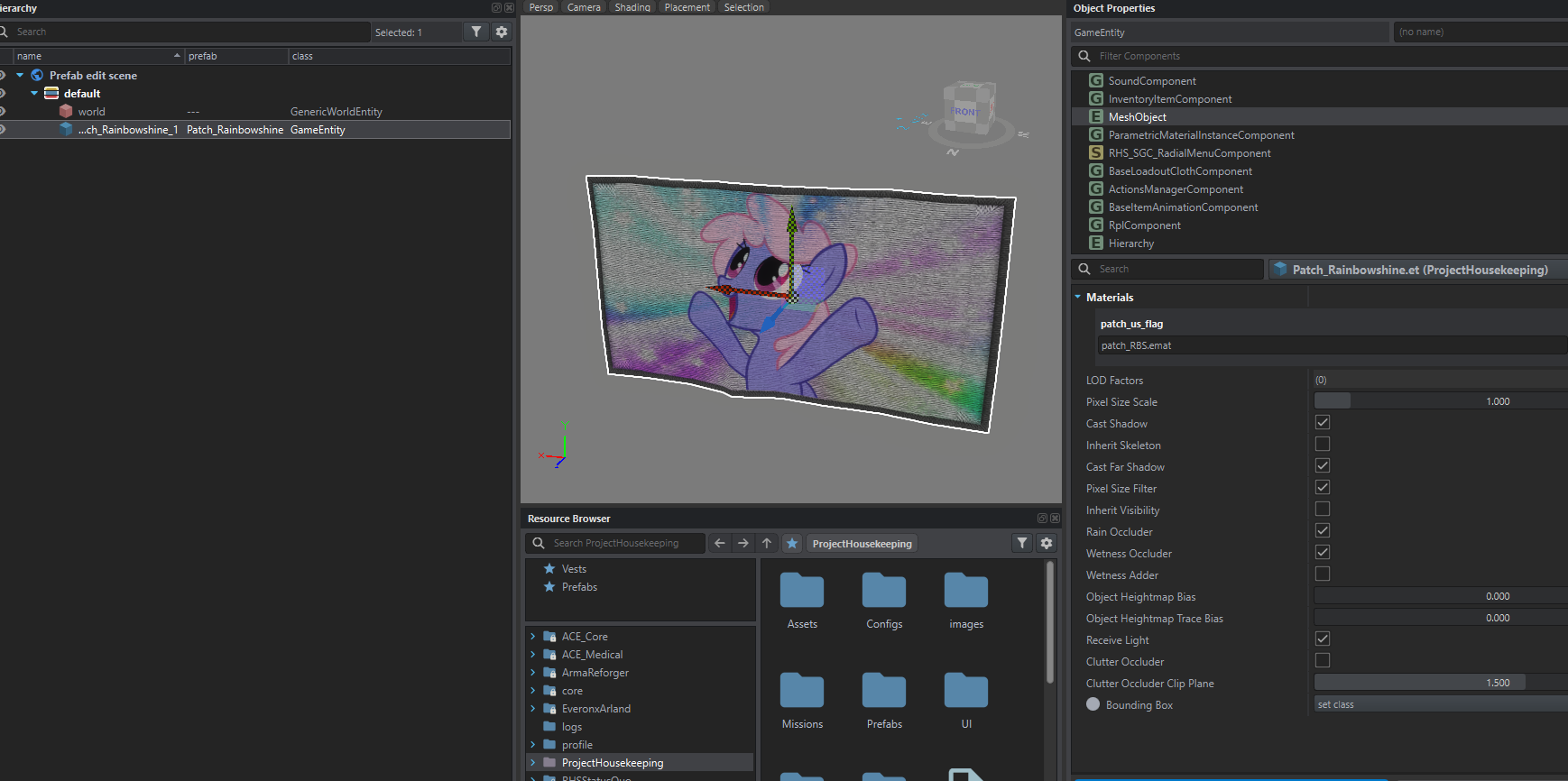
Task: Expand the ArmaReforger folder
Action: pyautogui.click(x=532, y=672)
